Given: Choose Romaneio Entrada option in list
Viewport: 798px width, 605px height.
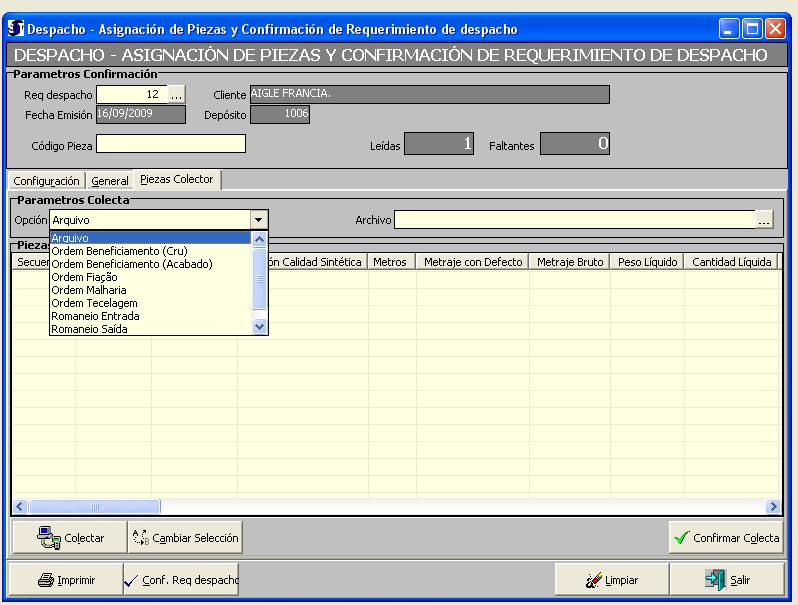Looking at the screenshot, I should click(95, 316).
